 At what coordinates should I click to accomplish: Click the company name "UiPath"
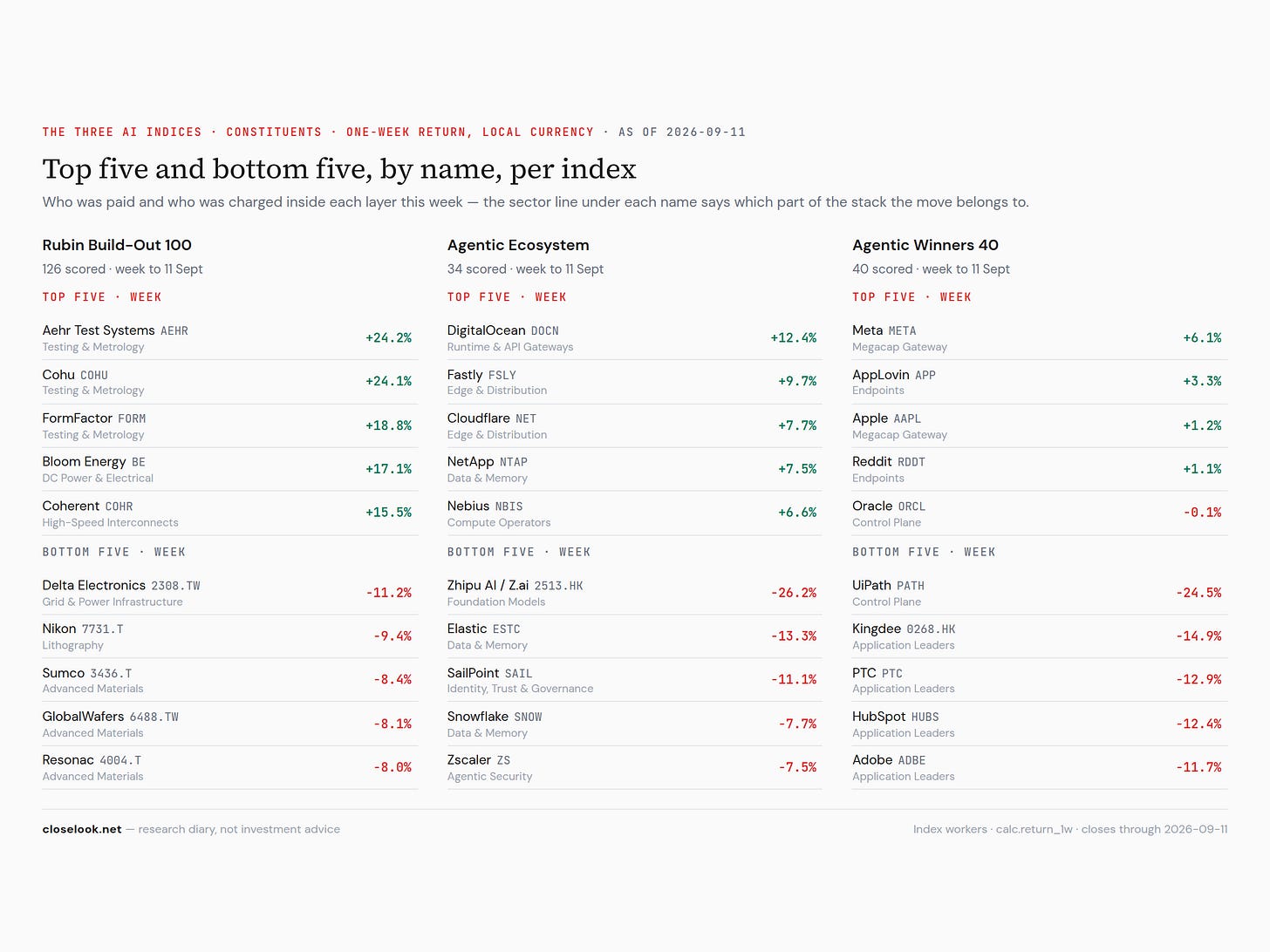click(872, 585)
